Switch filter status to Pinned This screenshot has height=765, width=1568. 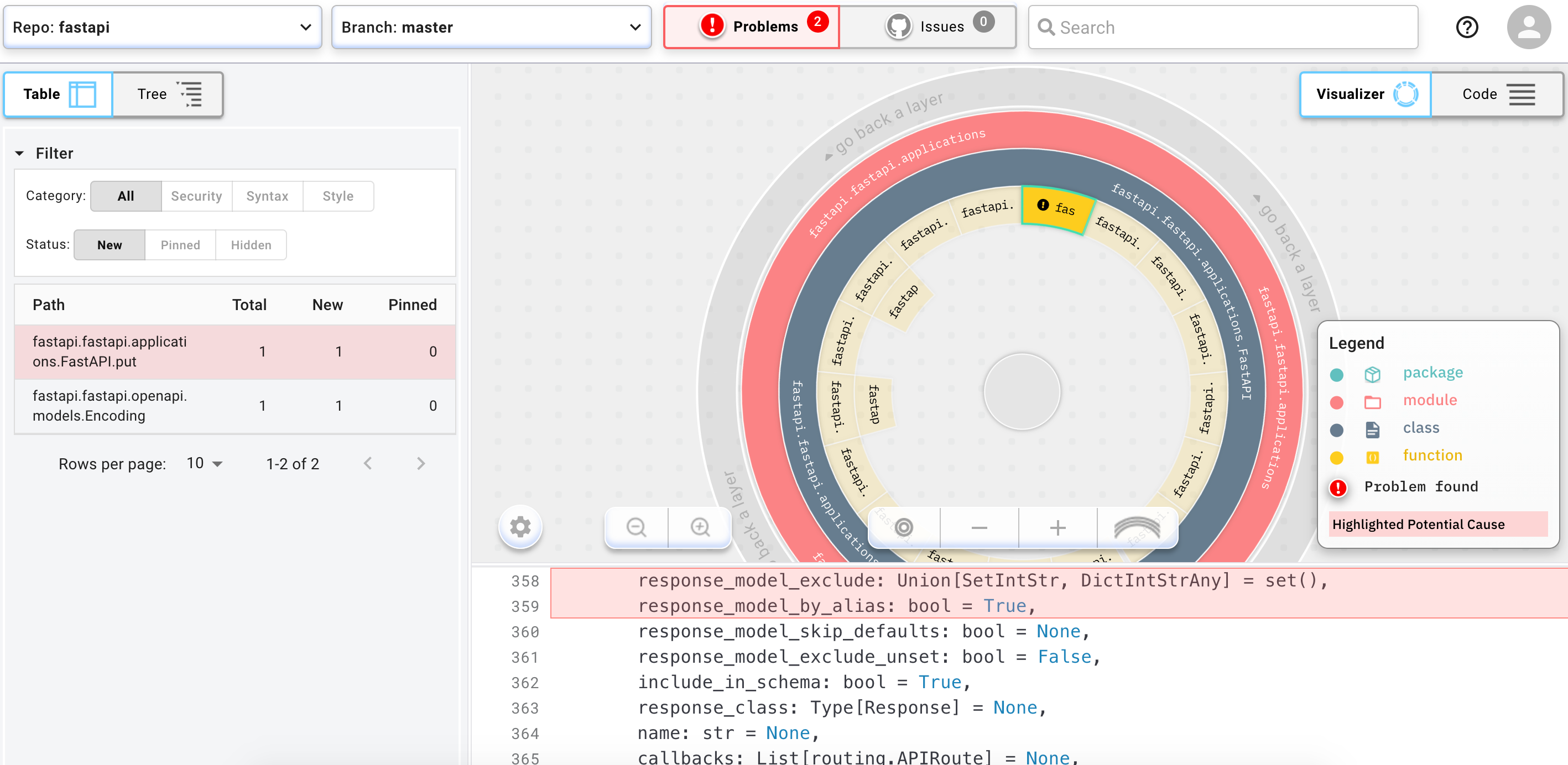180,244
